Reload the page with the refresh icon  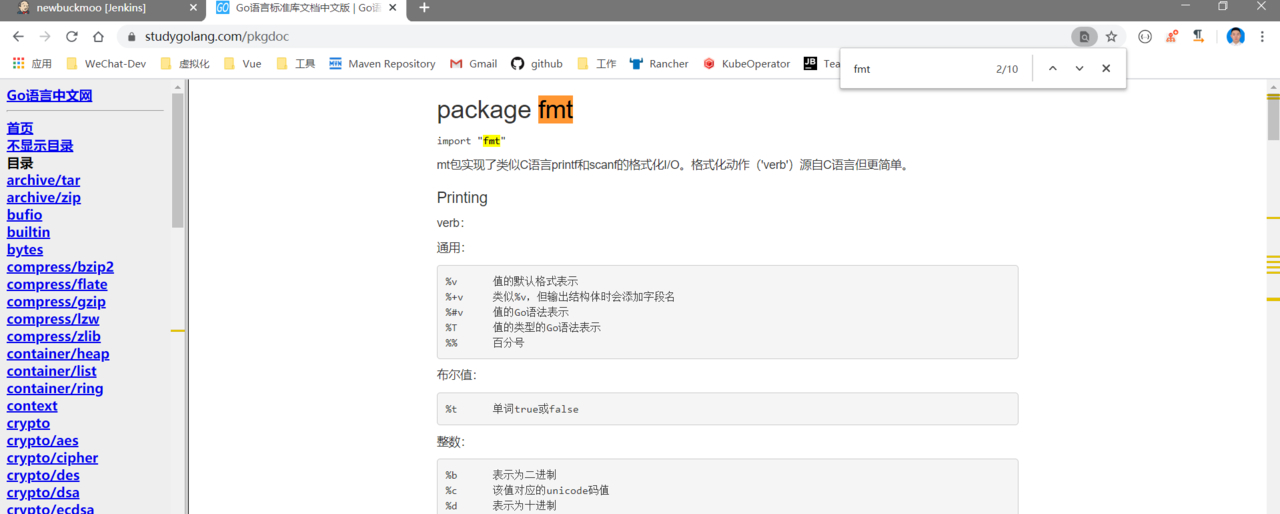coord(72,37)
